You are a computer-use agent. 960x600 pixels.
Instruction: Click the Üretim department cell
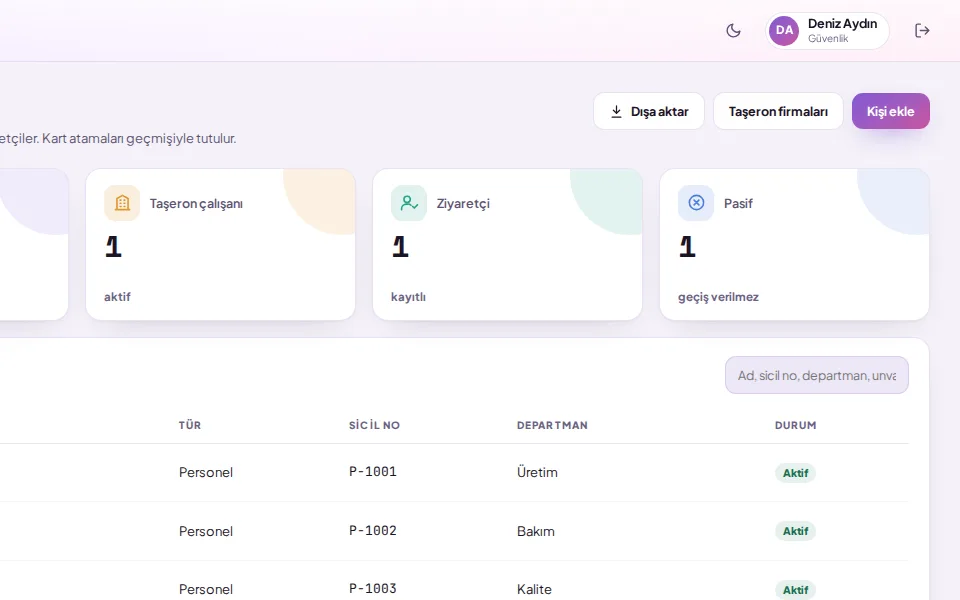(x=537, y=472)
